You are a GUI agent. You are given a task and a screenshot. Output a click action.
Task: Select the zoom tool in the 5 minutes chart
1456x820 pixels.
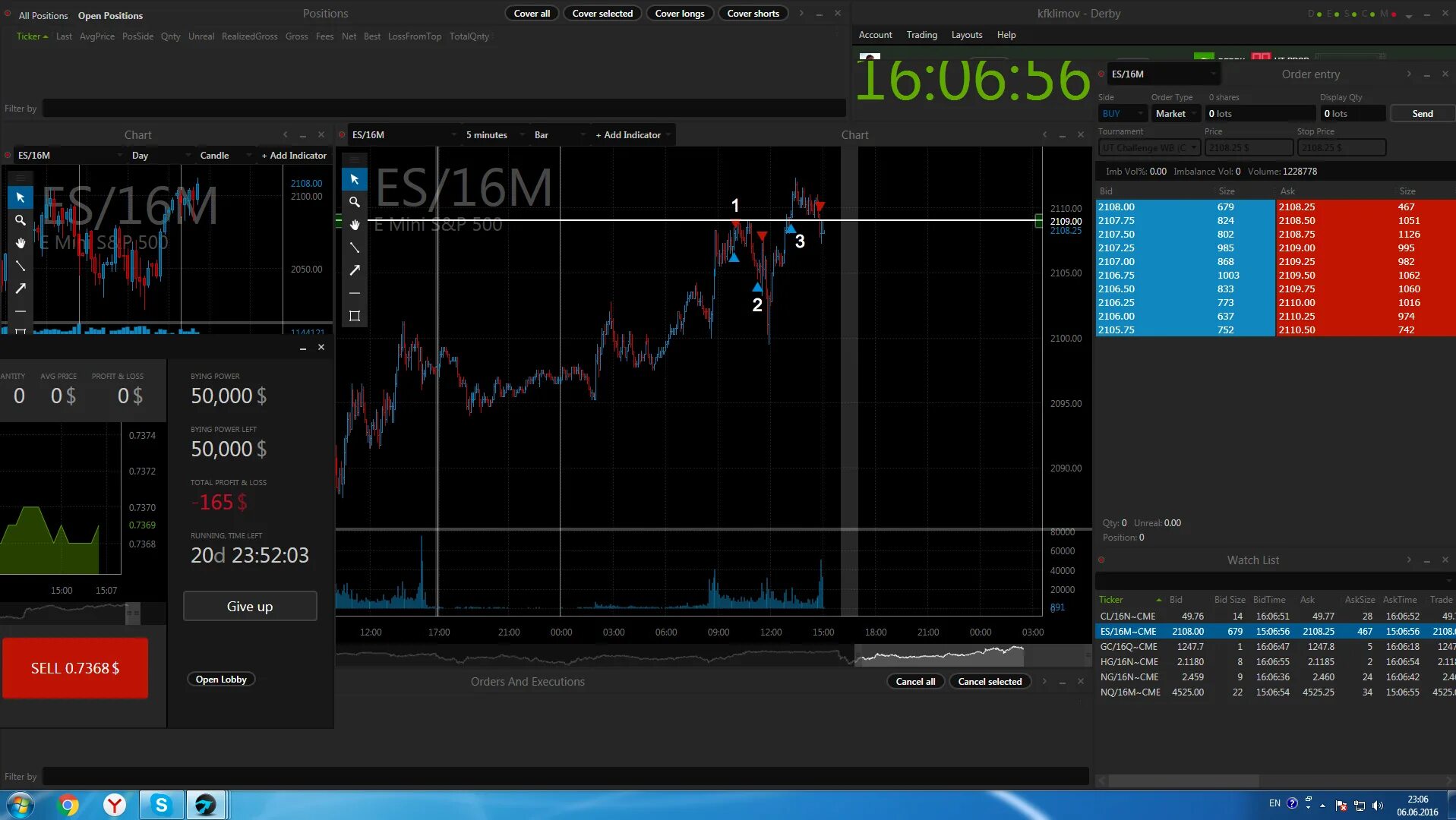(x=355, y=202)
